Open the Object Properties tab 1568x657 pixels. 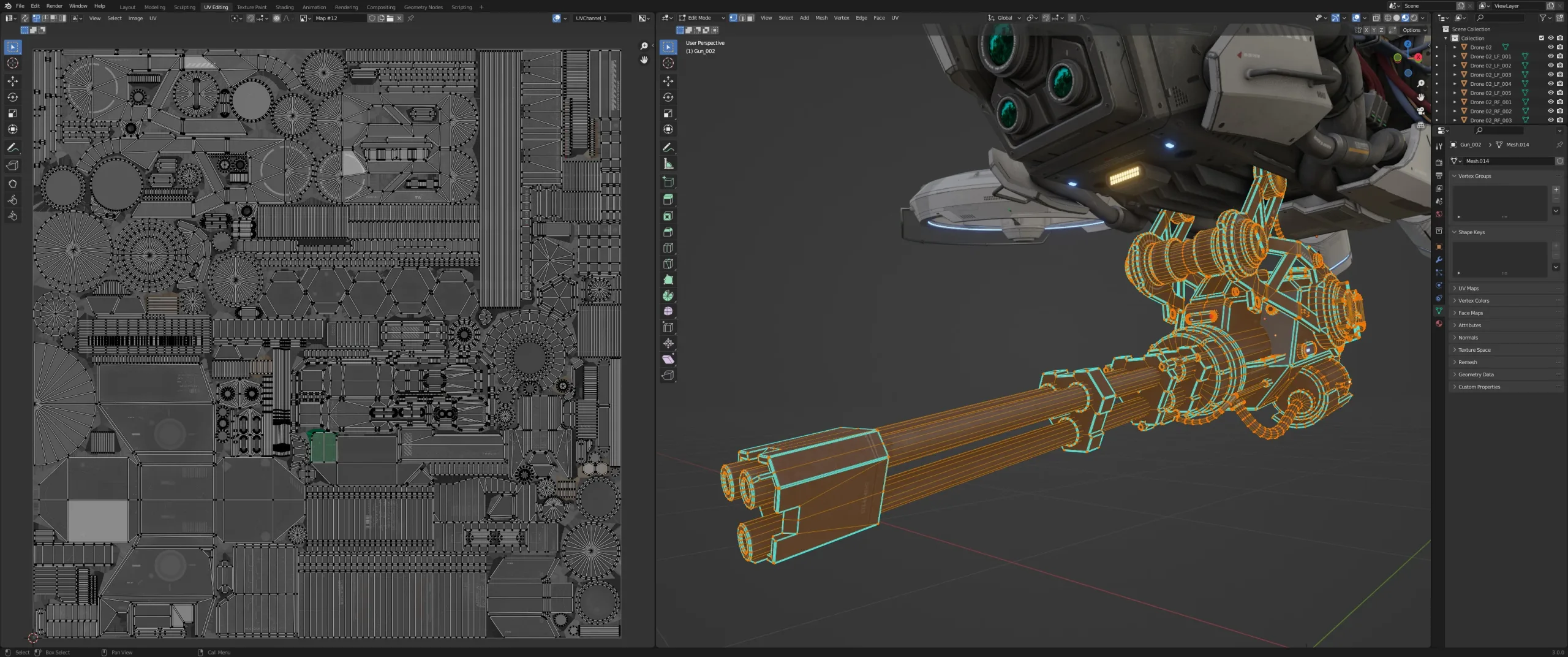click(x=1439, y=246)
